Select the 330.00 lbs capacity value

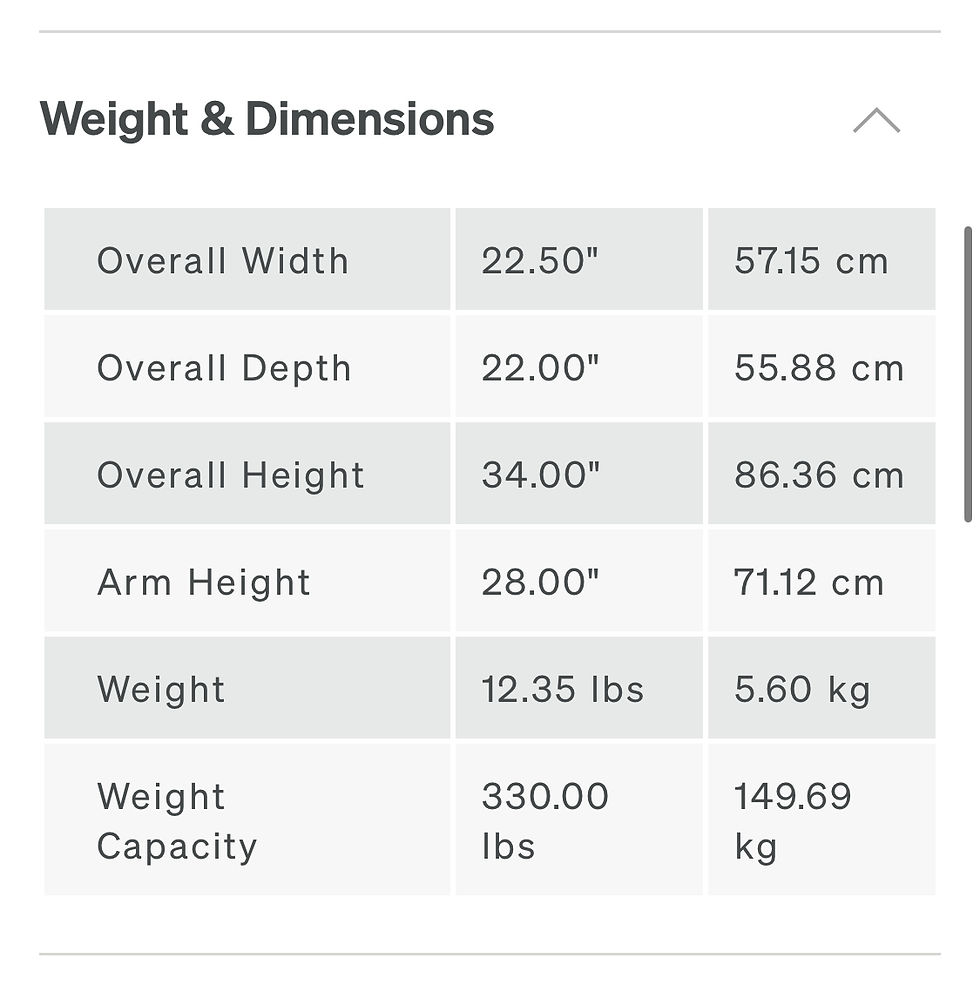coord(545,821)
